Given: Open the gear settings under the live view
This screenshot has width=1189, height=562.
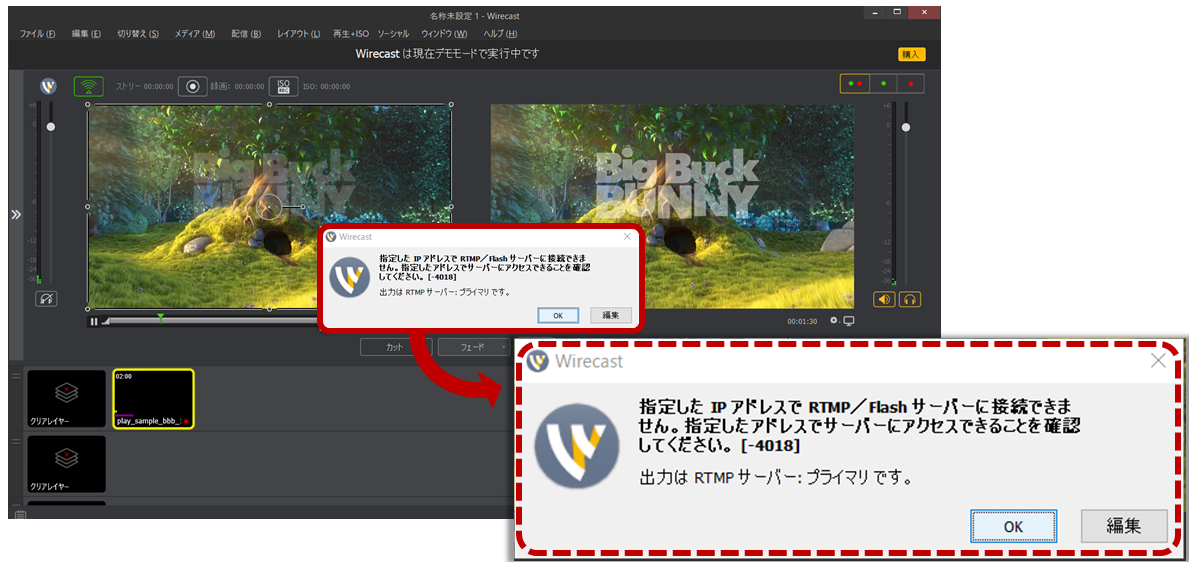Looking at the screenshot, I should click(x=834, y=321).
